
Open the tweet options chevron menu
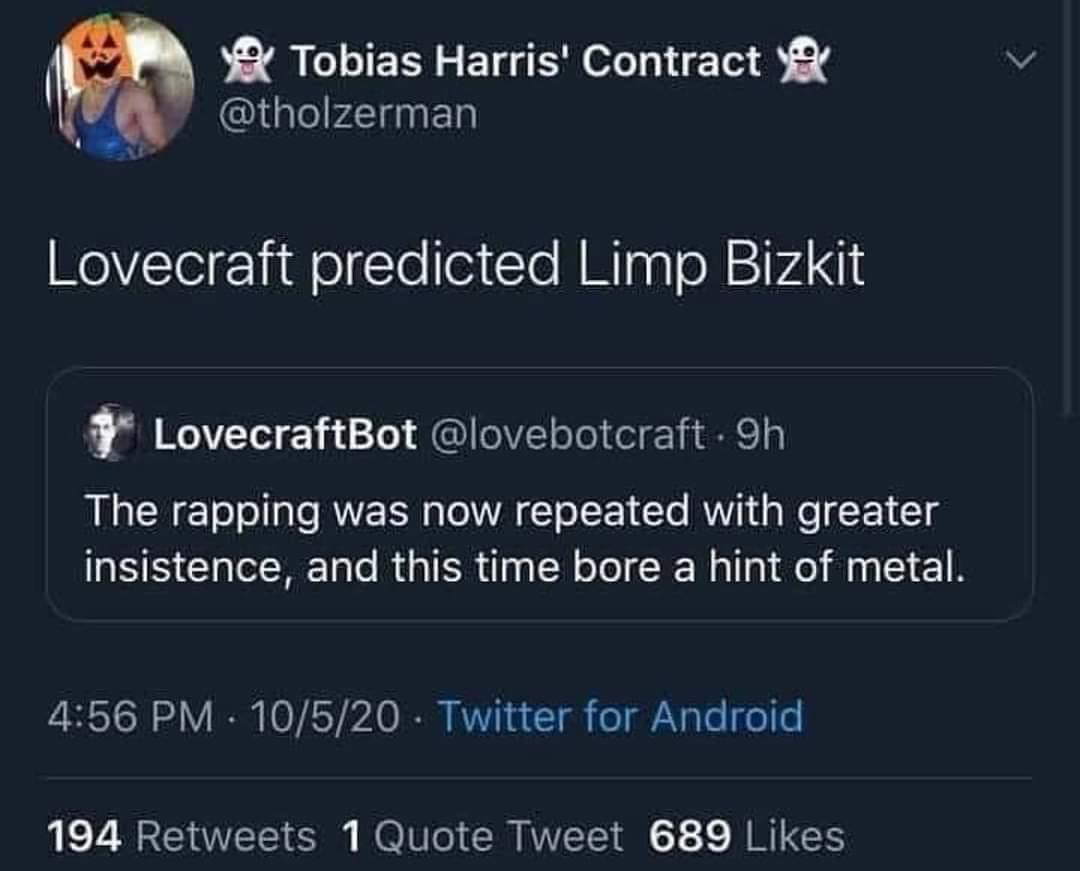point(1018,63)
